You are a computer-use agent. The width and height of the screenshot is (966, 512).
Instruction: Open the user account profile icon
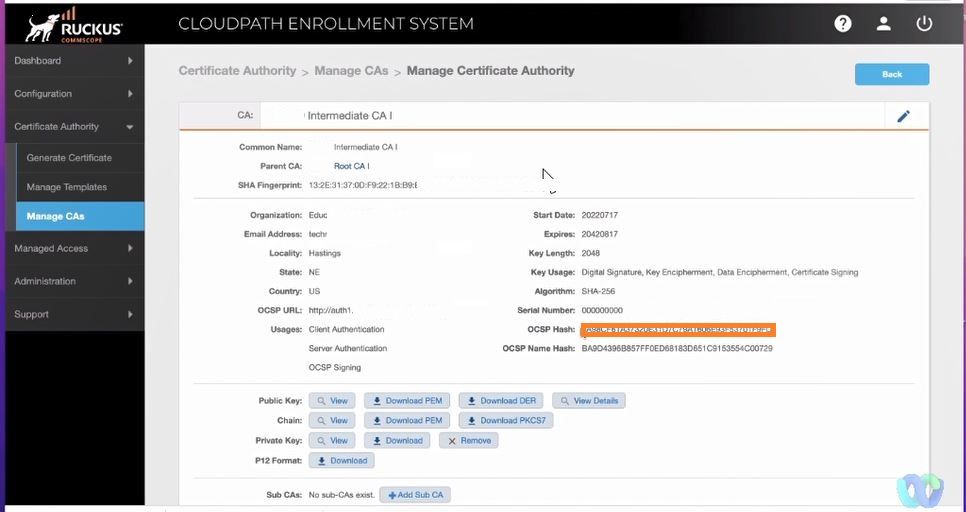pyautogui.click(x=883, y=24)
